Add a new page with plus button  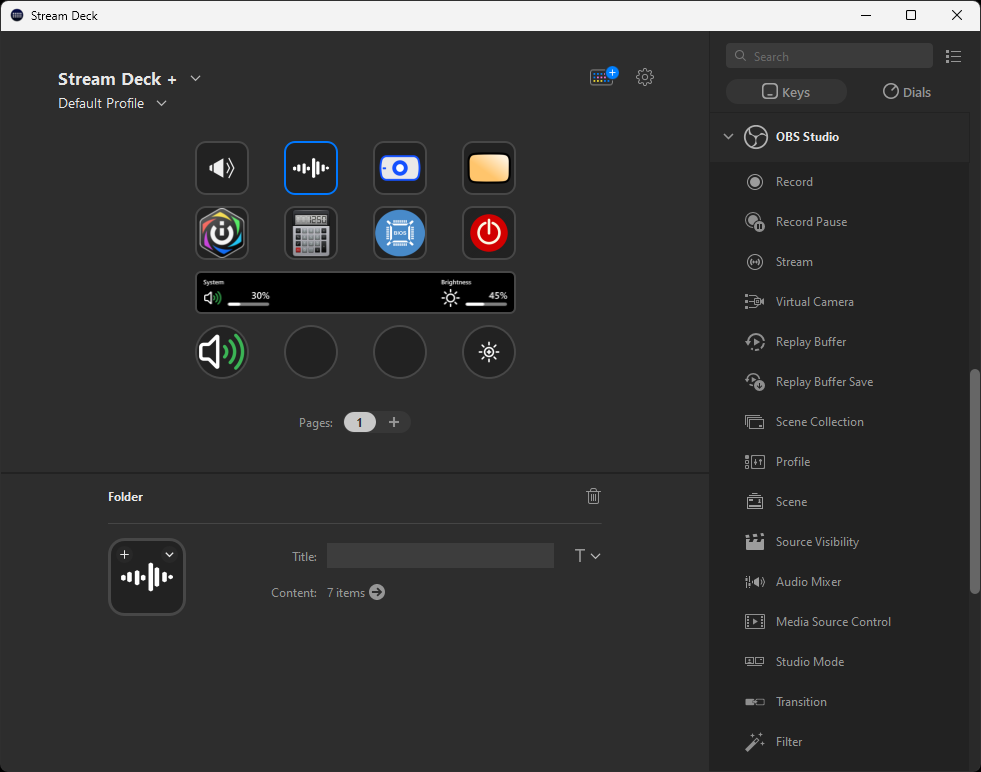[394, 422]
